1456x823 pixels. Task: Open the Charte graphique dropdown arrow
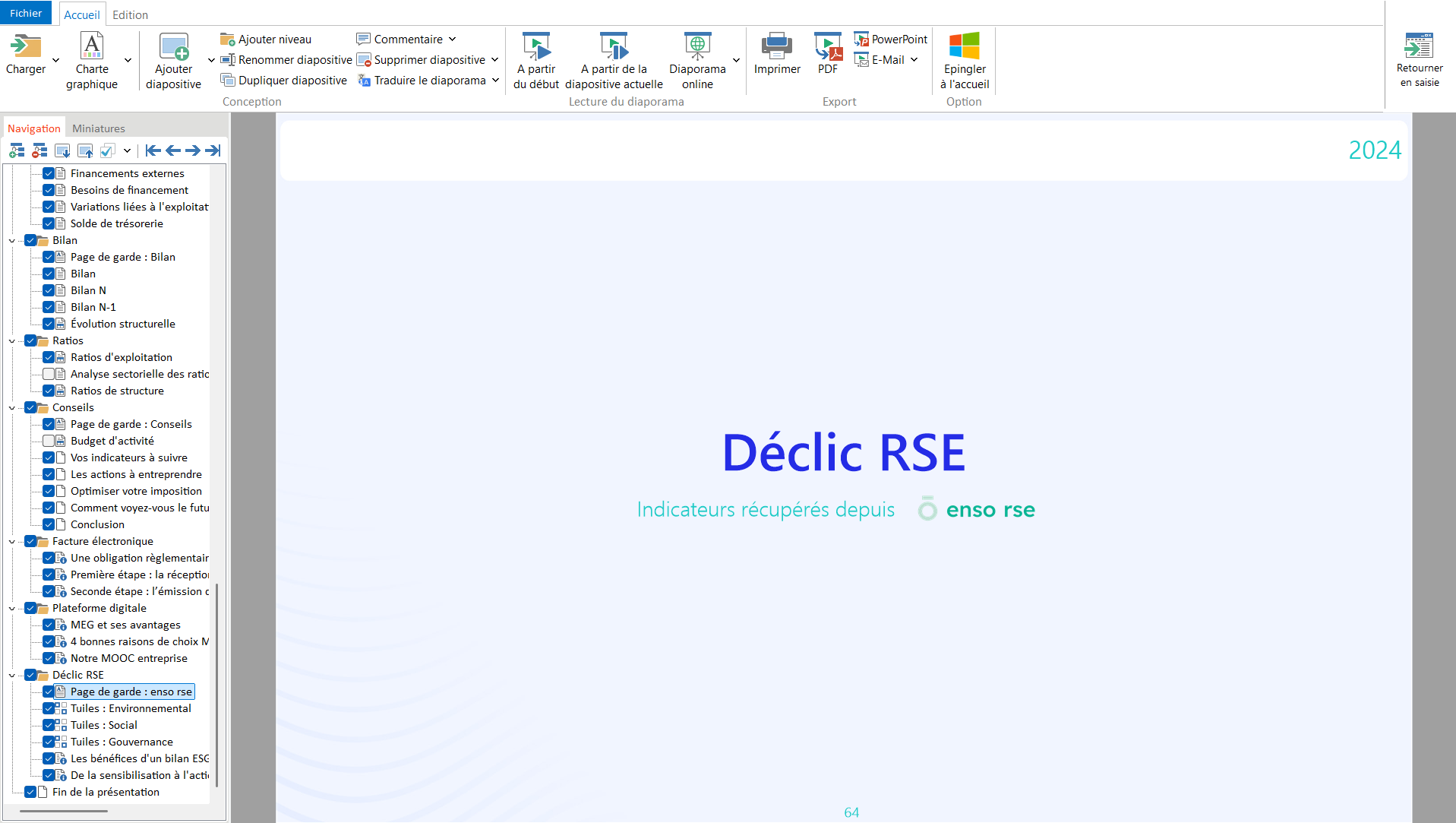(x=128, y=60)
